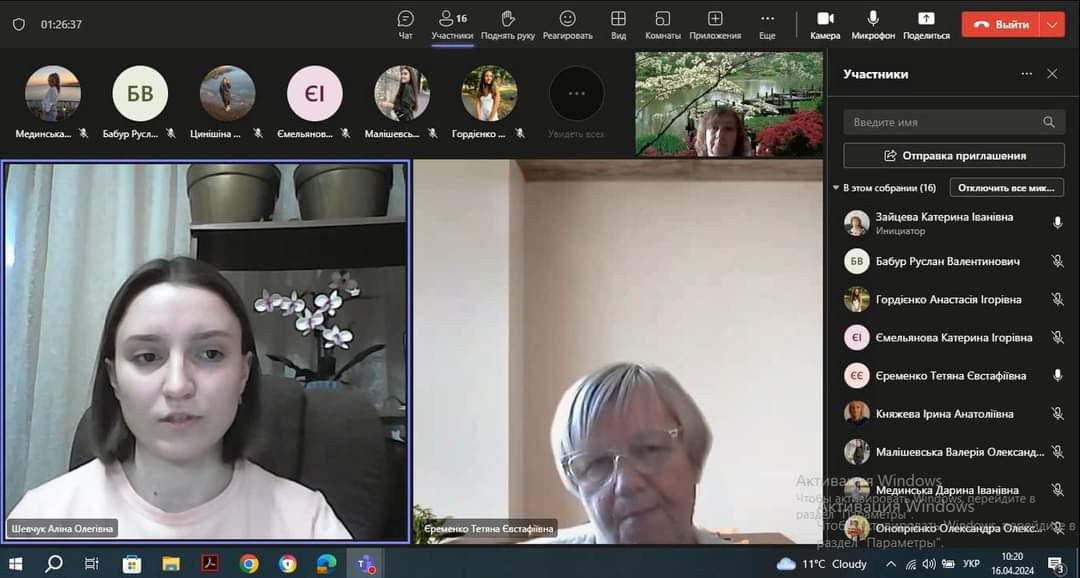Image resolution: width=1080 pixels, height=578 pixels.
Task: Open the Reactions menu
Action: tap(568, 25)
